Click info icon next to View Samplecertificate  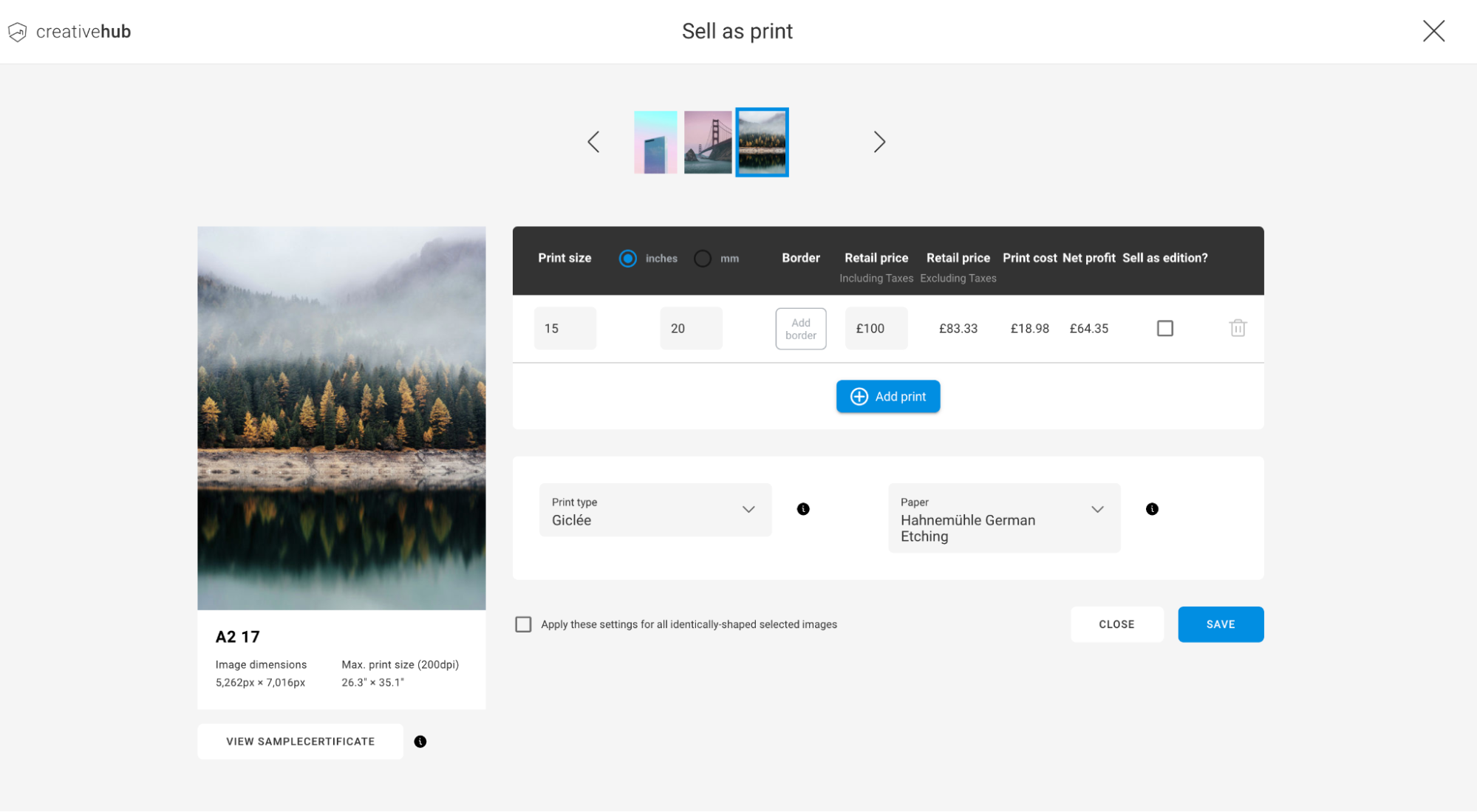(x=420, y=742)
